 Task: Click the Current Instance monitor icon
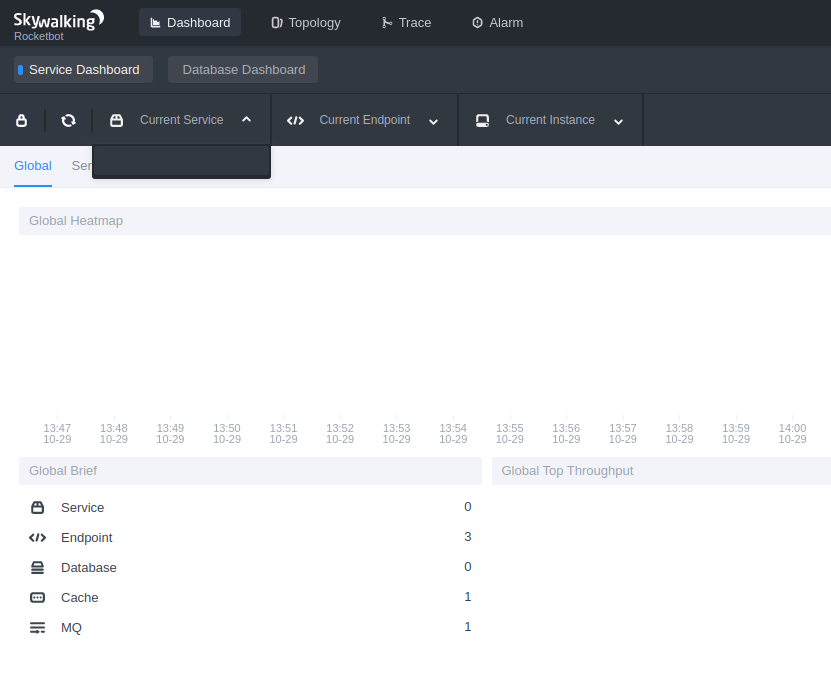[x=482, y=120]
